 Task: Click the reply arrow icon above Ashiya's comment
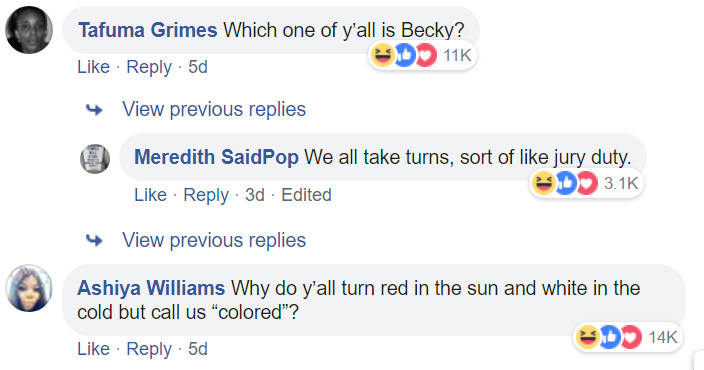coord(94,240)
